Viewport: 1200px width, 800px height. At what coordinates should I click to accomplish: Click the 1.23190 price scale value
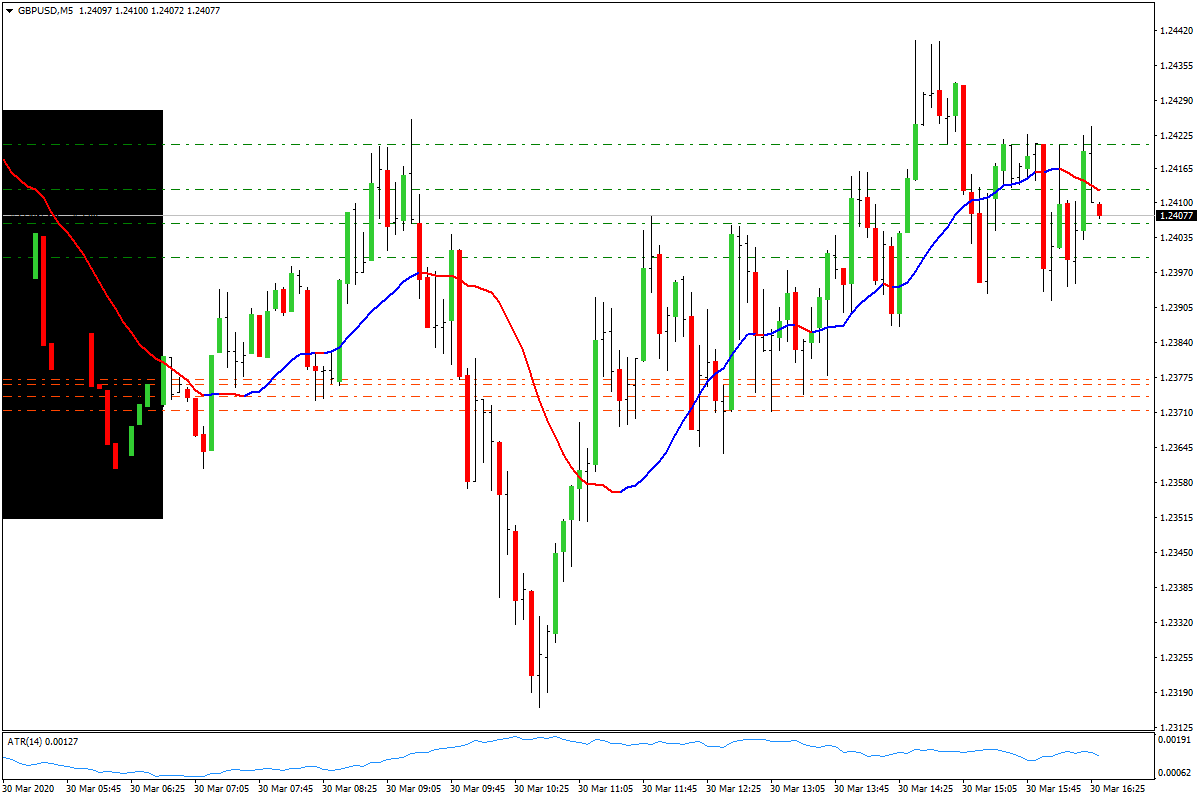[1178, 693]
